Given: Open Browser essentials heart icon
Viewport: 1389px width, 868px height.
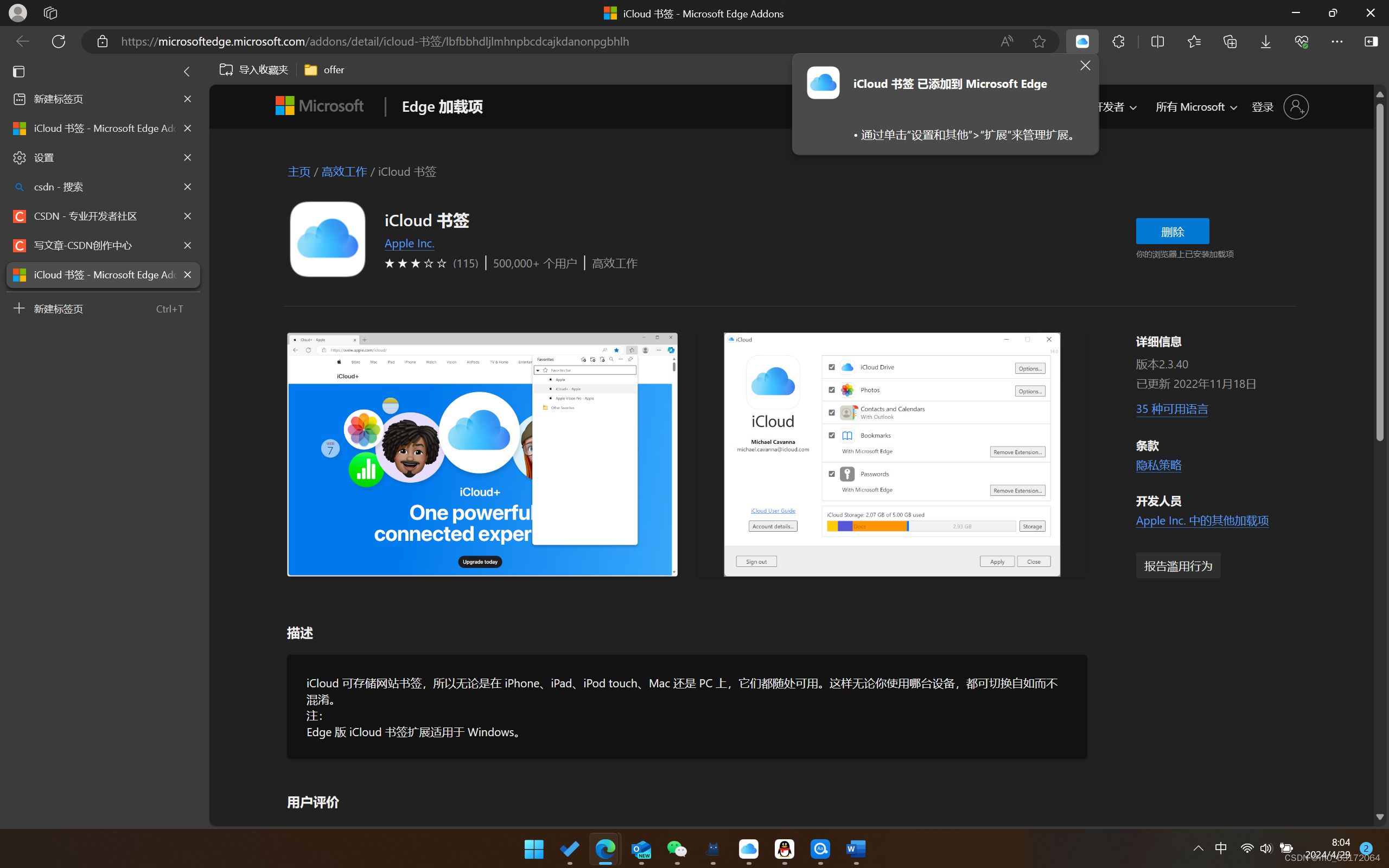Looking at the screenshot, I should pos(1301,41).
